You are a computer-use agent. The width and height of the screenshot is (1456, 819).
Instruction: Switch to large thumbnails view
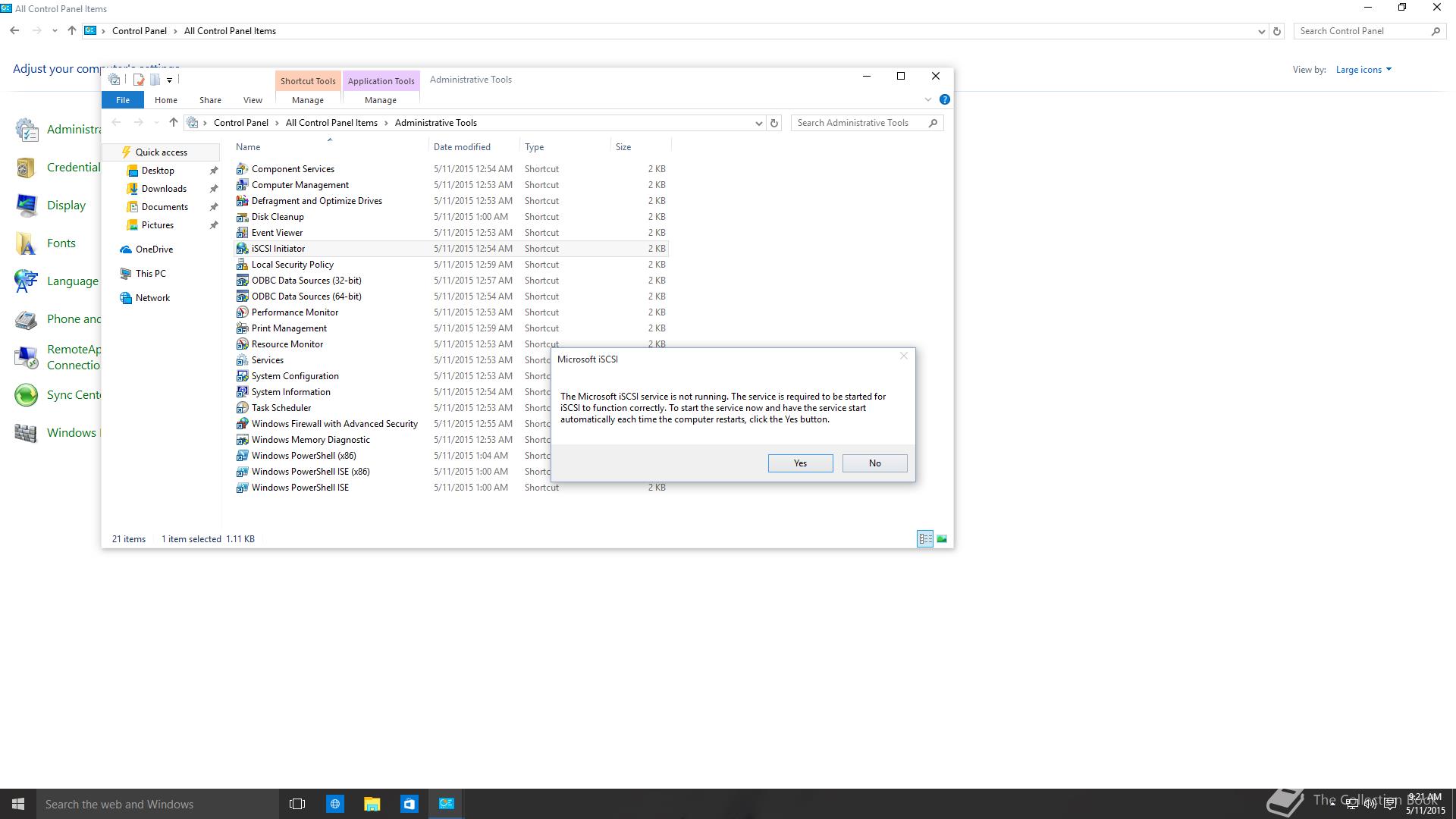point(942,539)
